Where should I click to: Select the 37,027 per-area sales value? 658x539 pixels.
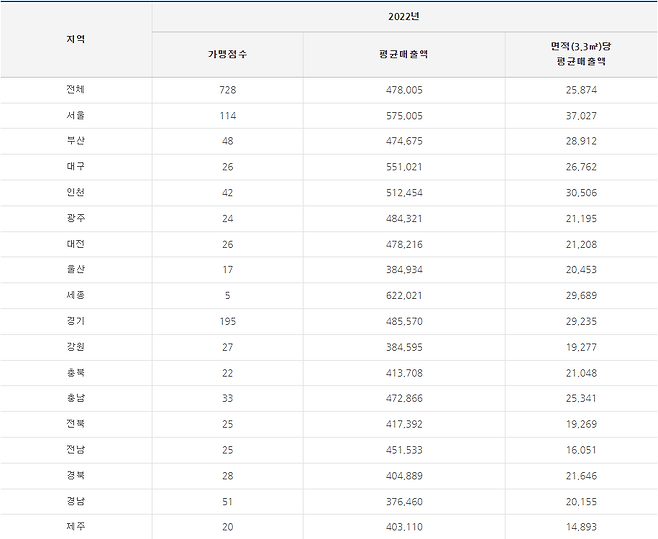[580, 116]
